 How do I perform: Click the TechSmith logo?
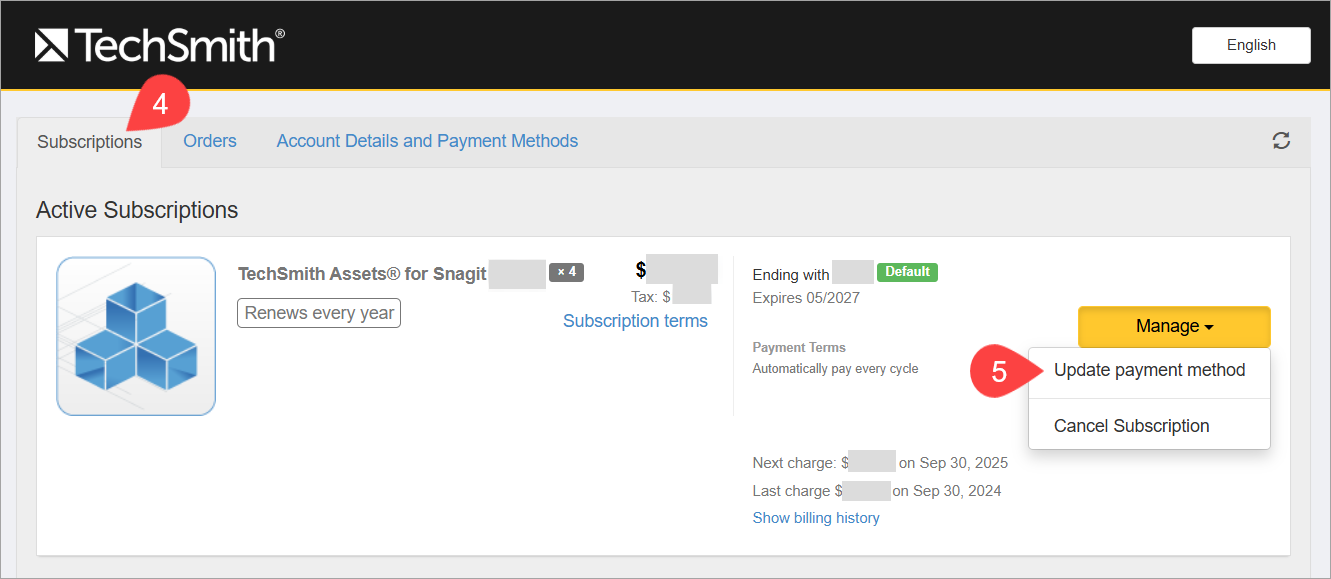click(160, 45)
